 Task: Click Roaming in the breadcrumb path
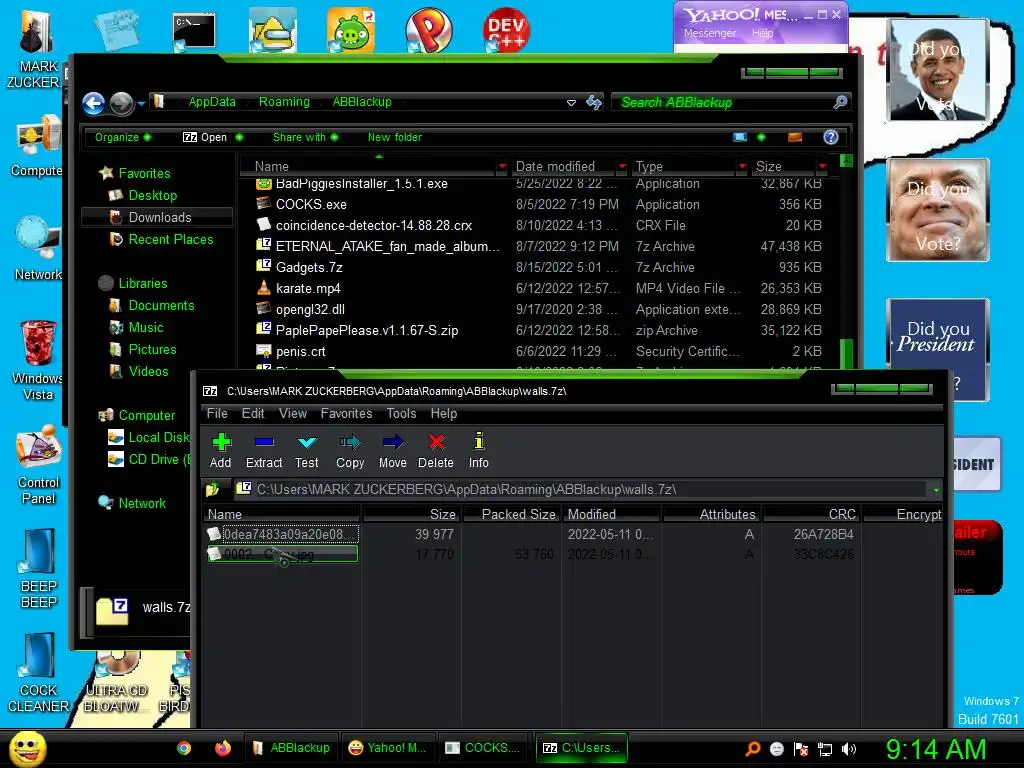284,102
